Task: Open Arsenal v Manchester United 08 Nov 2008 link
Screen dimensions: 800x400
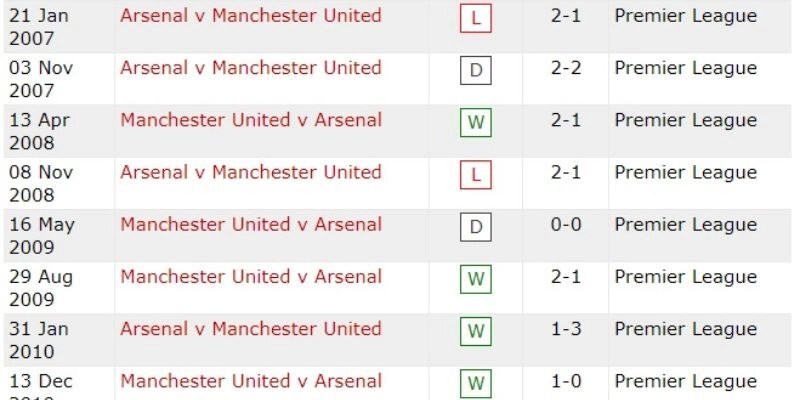Action: coord(251,172)
